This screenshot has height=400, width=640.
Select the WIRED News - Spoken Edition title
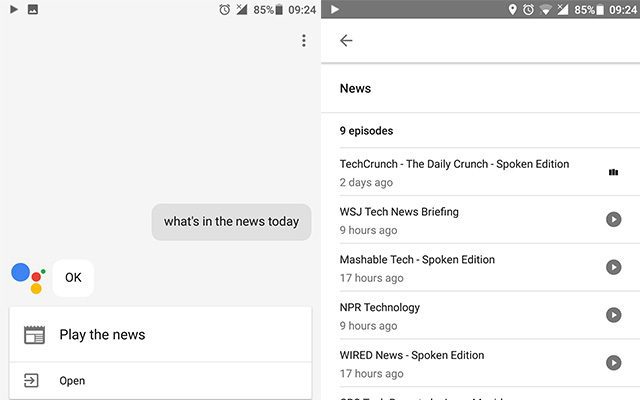click(x=412, y=355)
